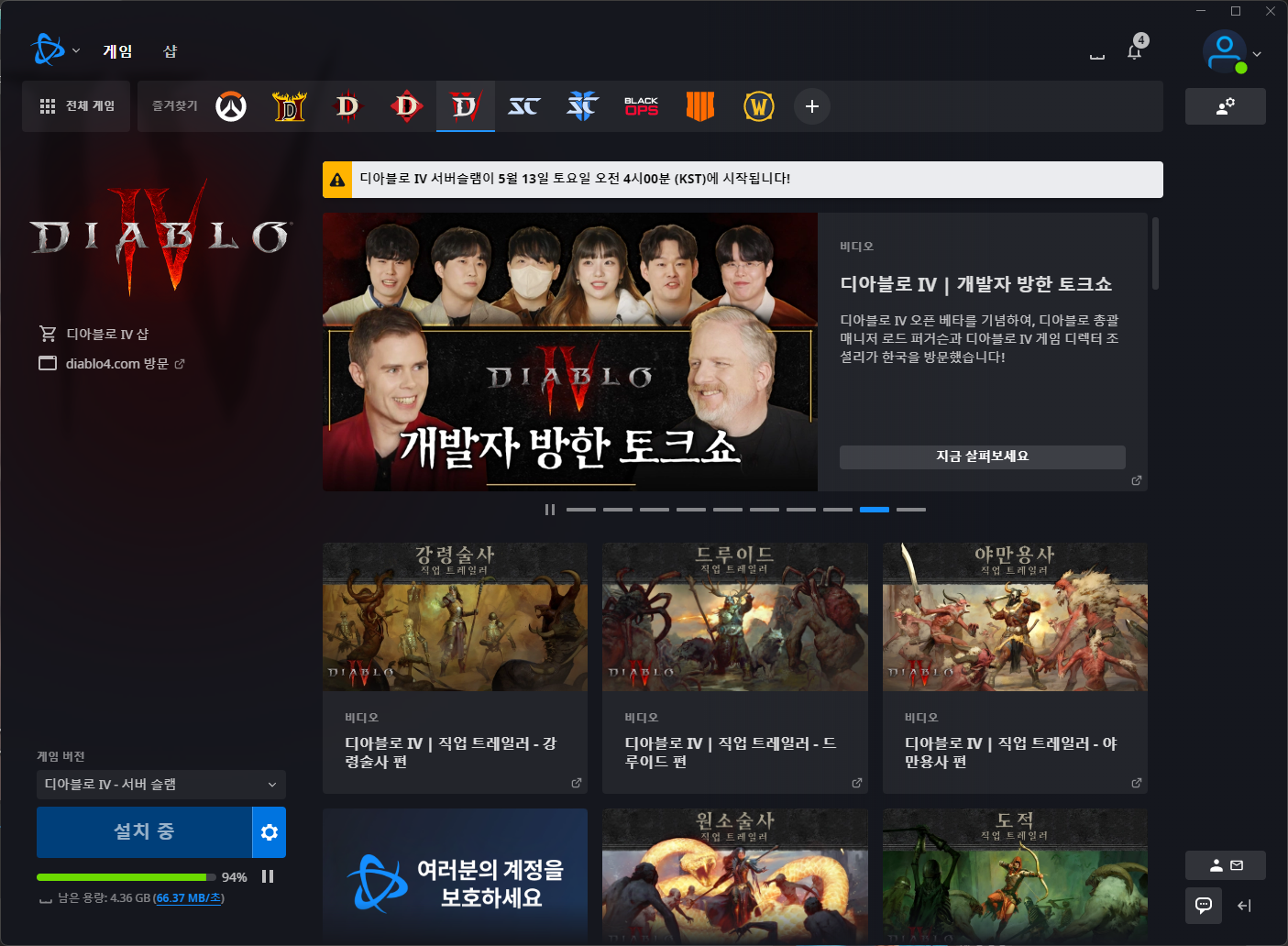Pause the download
The height and width of the screenshot is (946, 1288).
click(x=268, y=876)
